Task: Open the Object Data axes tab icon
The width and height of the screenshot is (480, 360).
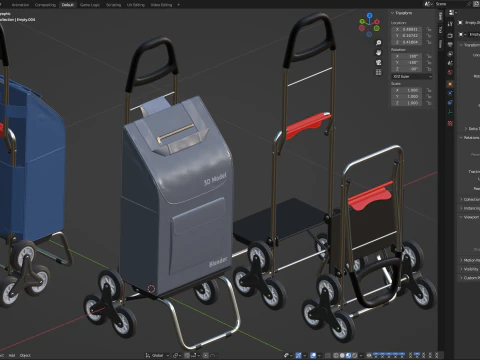Action: pyautogui.click(x=450, y=112)
